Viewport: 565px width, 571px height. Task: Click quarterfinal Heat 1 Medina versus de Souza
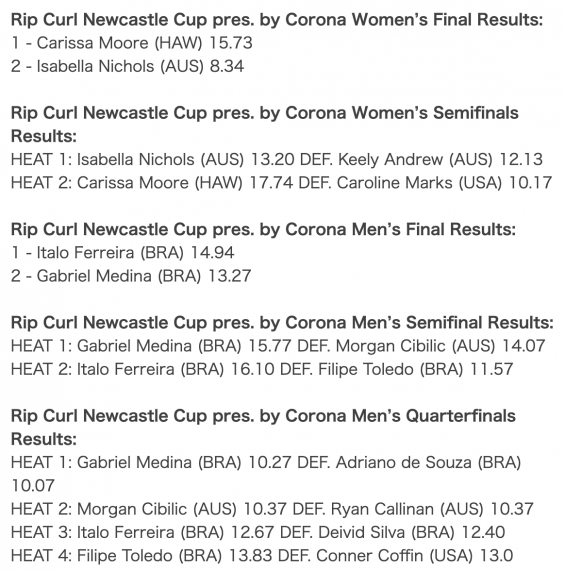click(266, 474)
